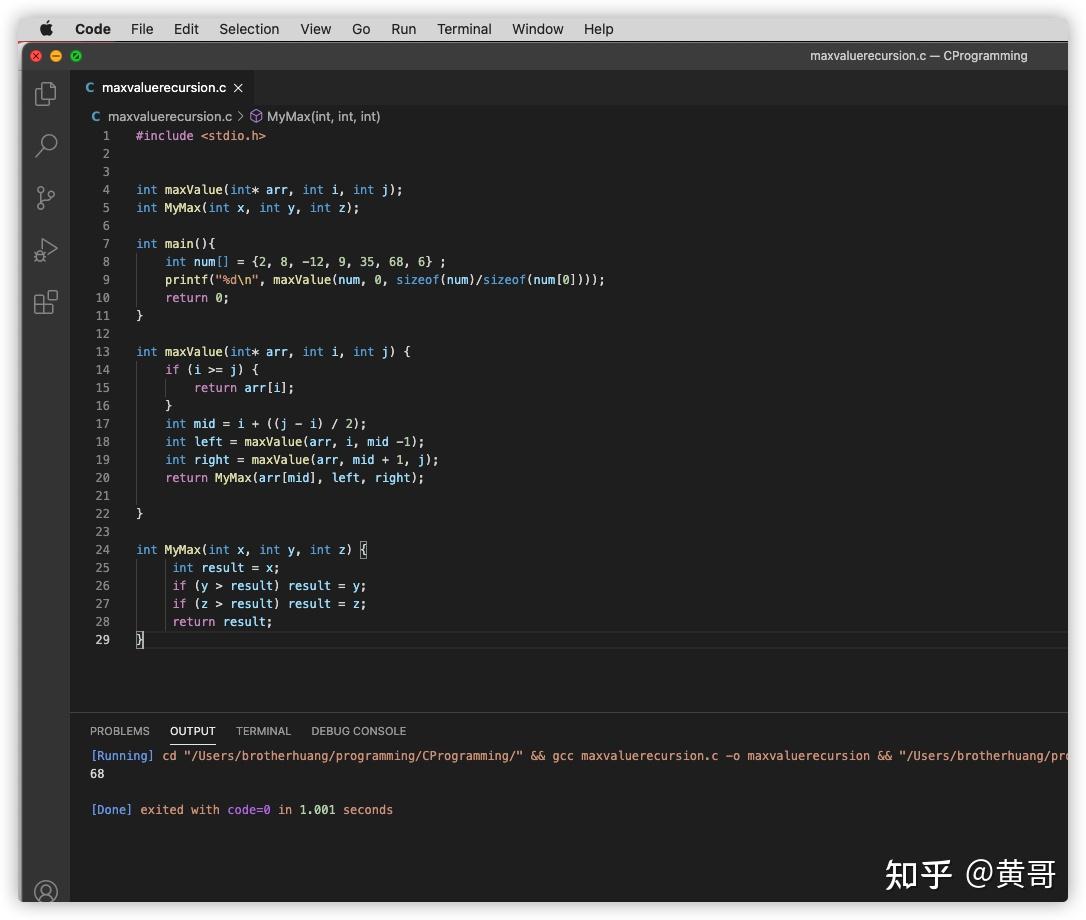Image resolution: width=1086 pixels, height=920 pixels.
Task: Click 'int result = x;' on line 25
Action: 226,568
